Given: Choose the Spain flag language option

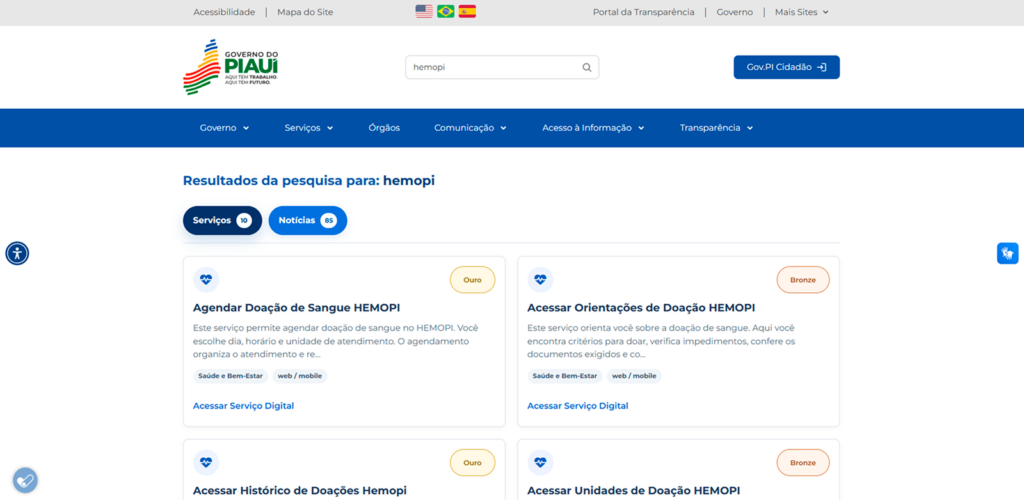Looking at the screenshot, I should tap(468, 11).
